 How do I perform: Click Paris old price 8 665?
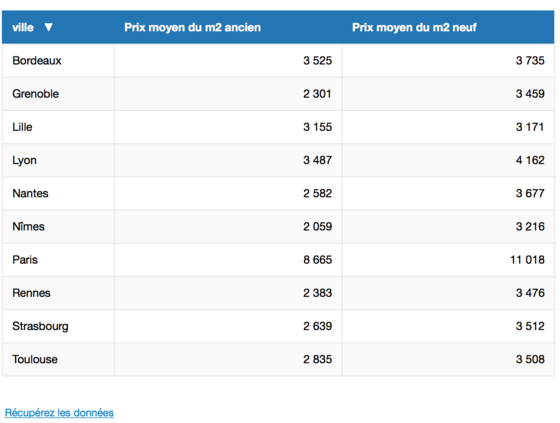pos(318,260)
